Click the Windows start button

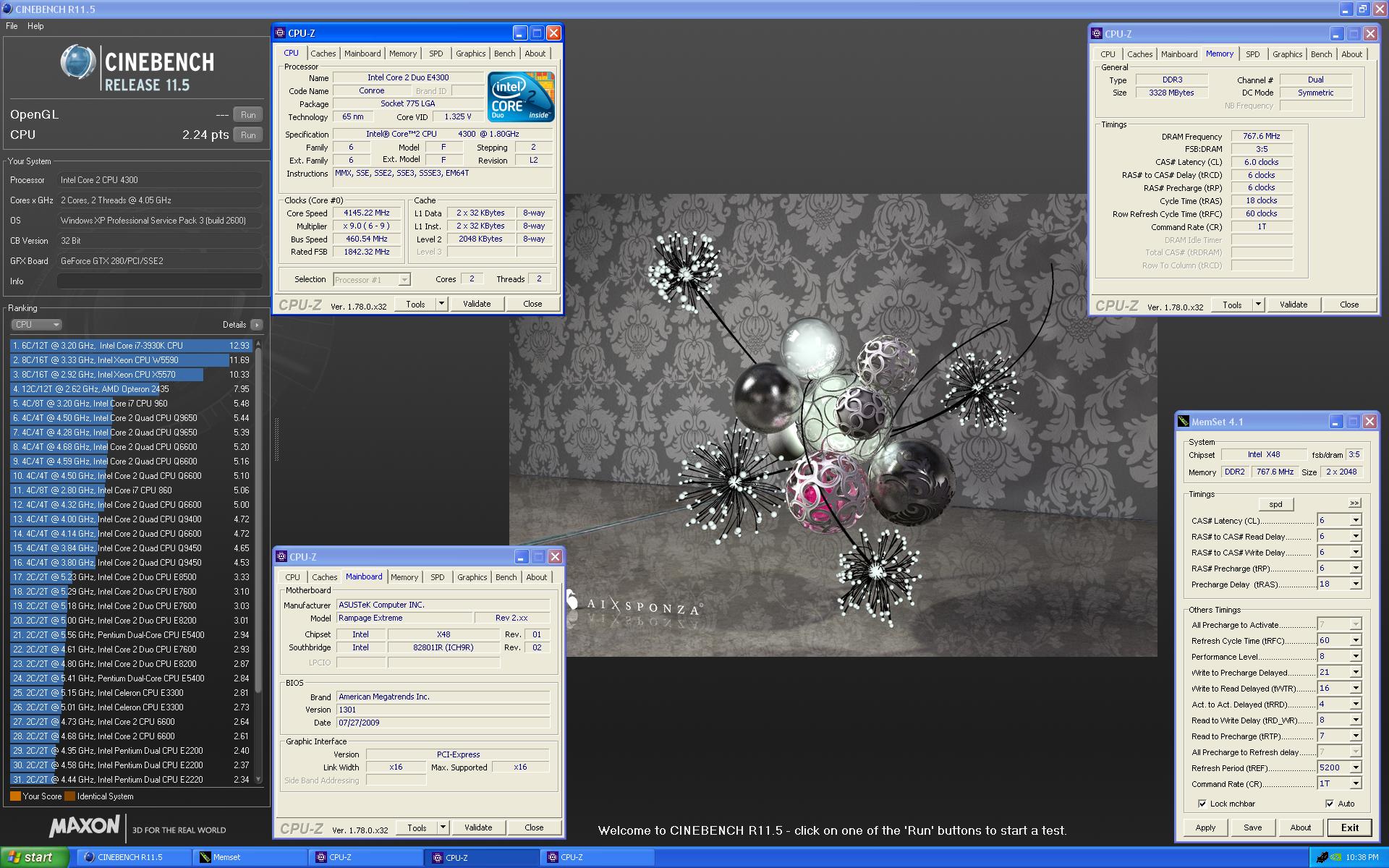point(33,857)
